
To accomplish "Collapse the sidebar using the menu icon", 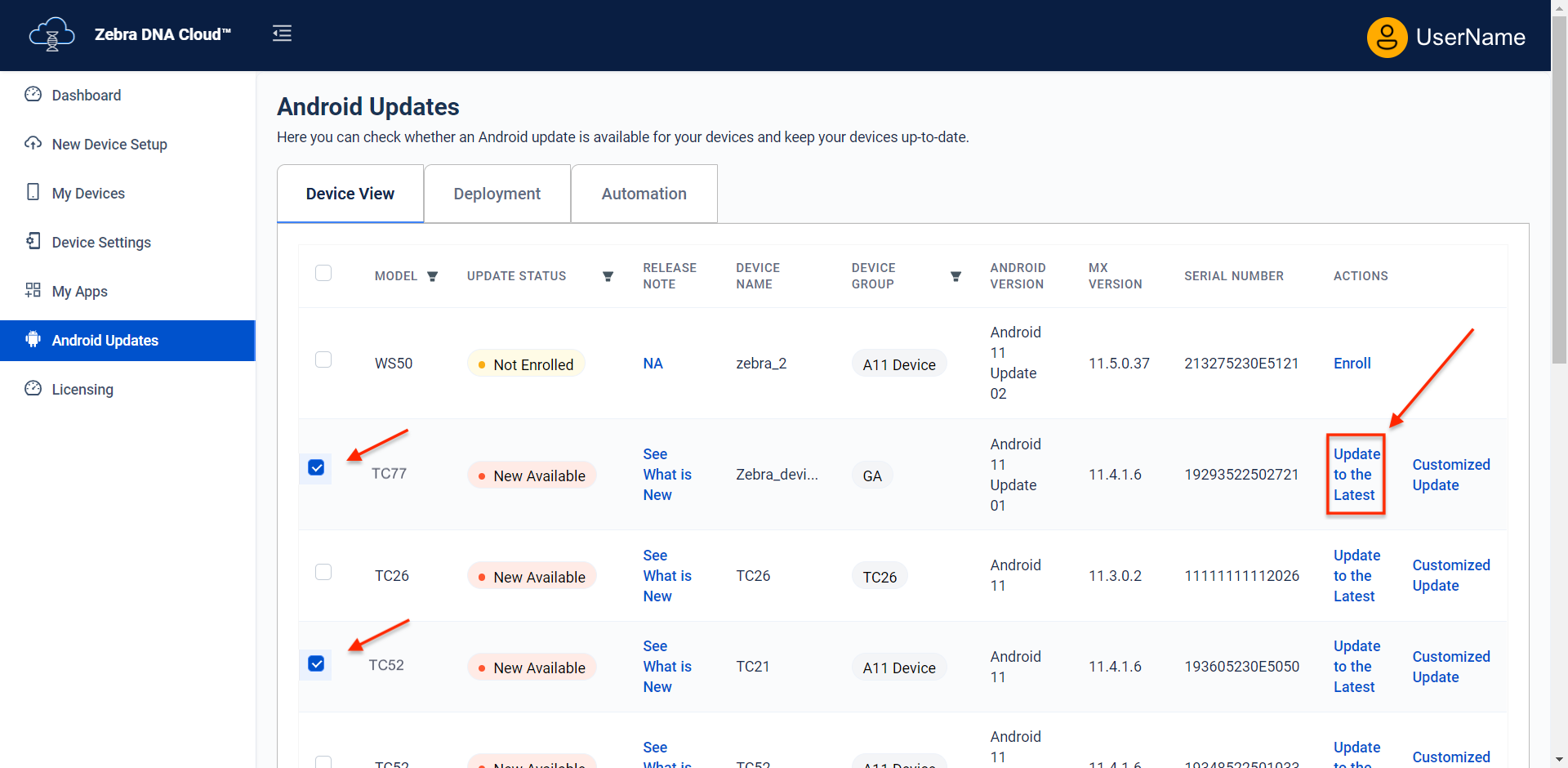I will point(282,33).
